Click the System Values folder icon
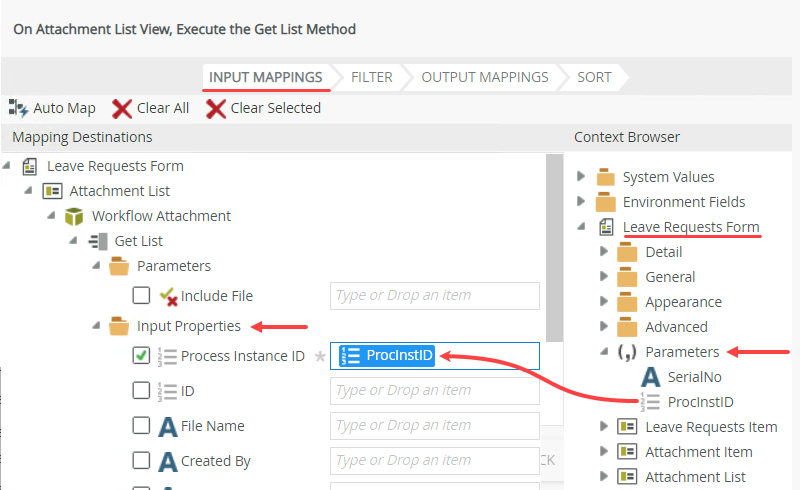This screenshot has height=490, width=800. (x=605, y=177)
